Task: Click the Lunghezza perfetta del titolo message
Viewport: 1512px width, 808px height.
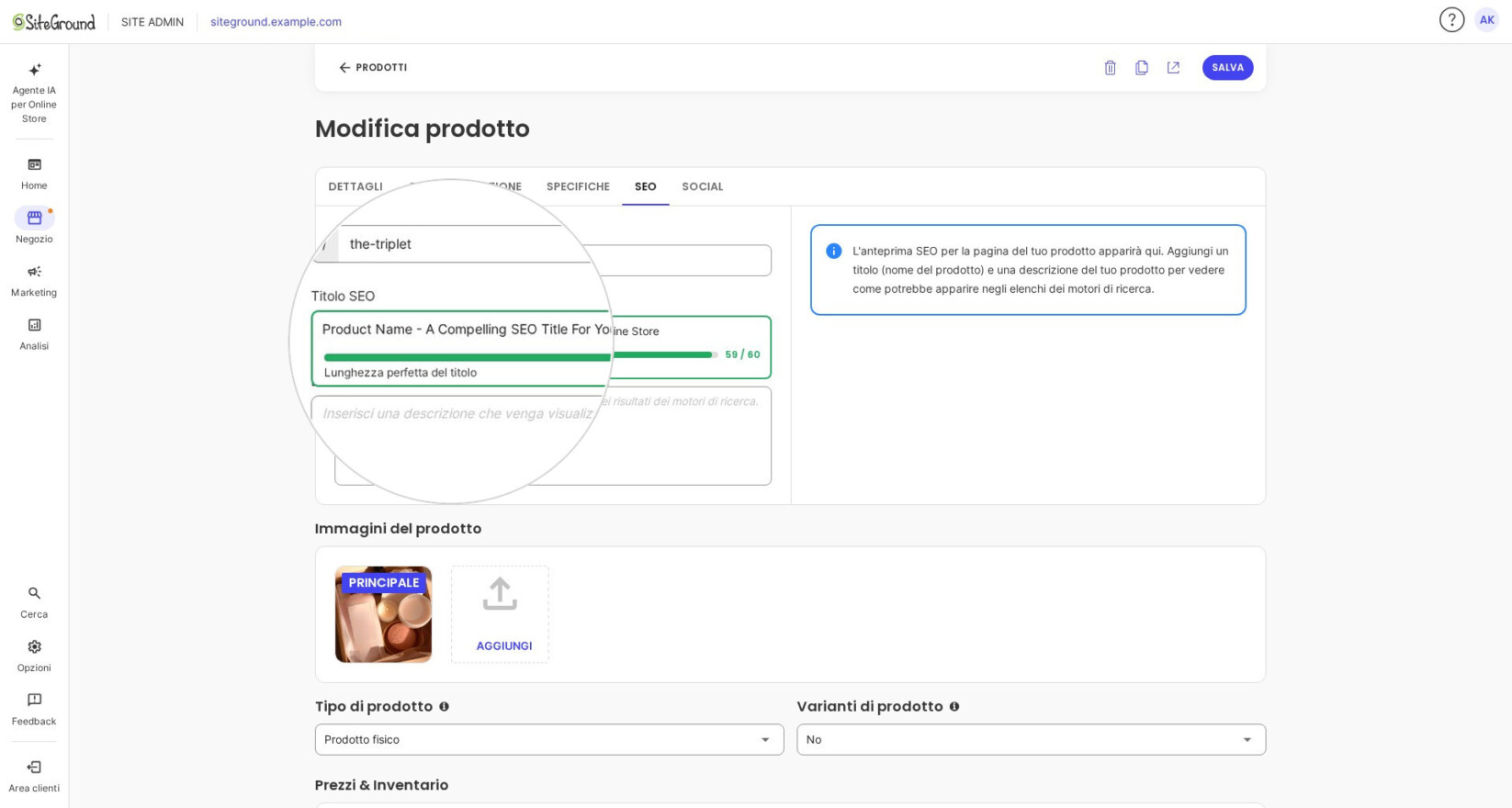Action: pos(401,373)
